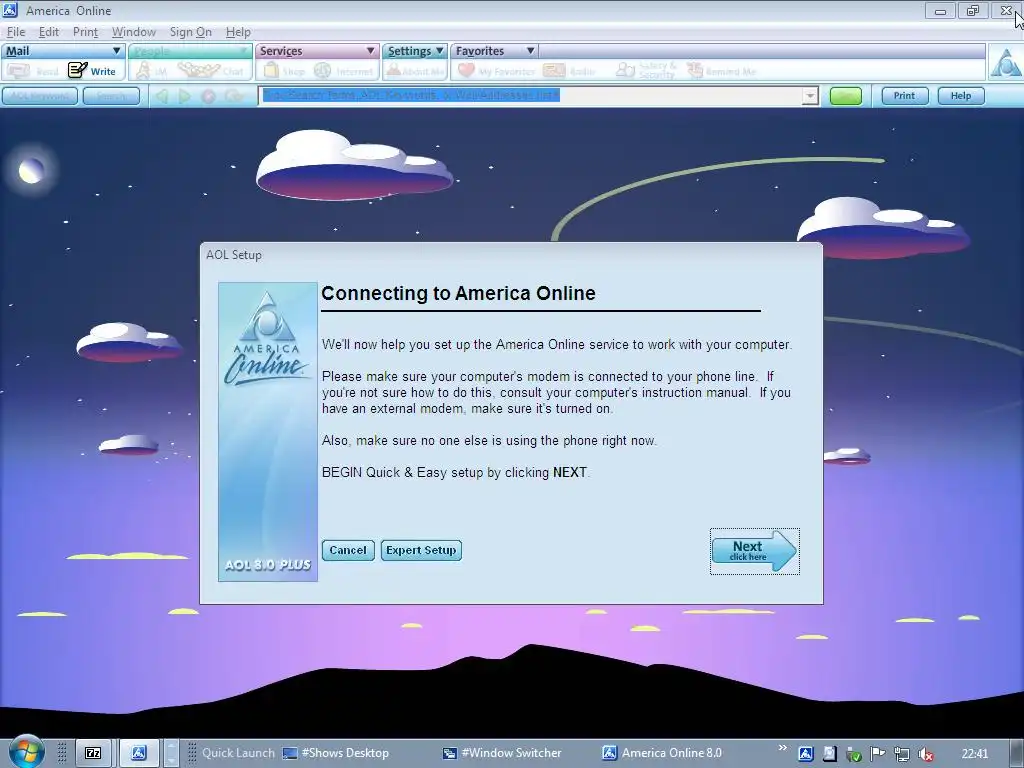Expand the Favorites dropdown menu
The width and height of the screenshot is (1024, 768).
click(x=530, y=51)
